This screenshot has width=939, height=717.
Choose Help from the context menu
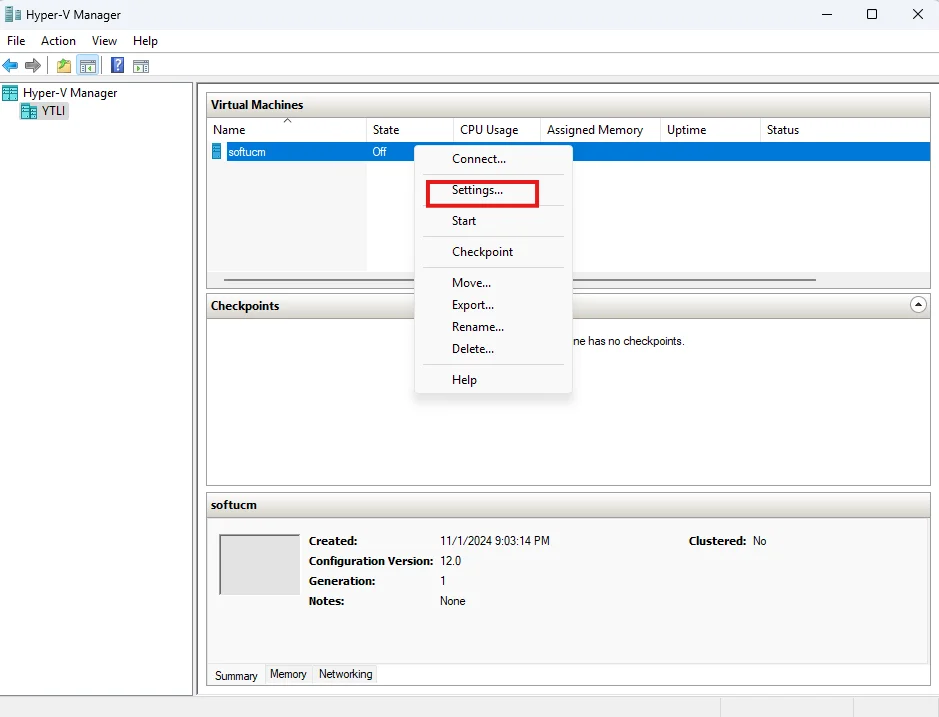(493, 380)
